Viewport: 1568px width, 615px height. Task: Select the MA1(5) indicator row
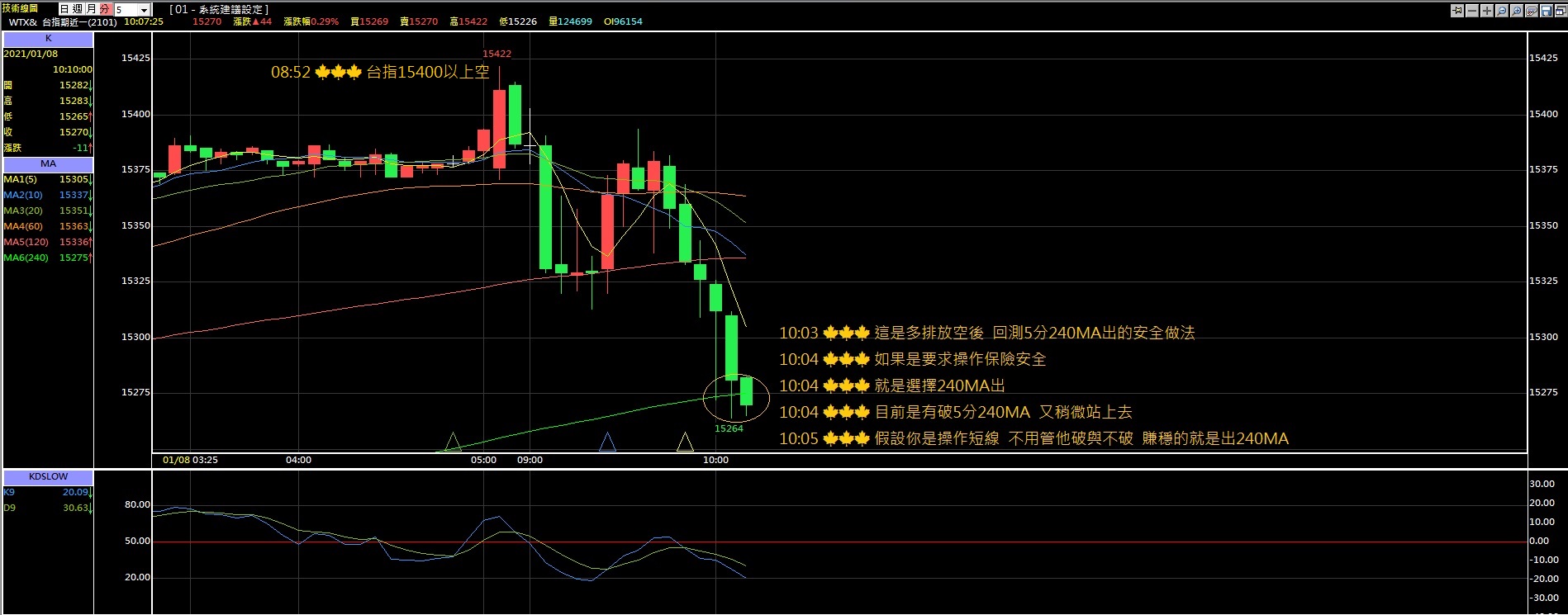click(48, 179)
